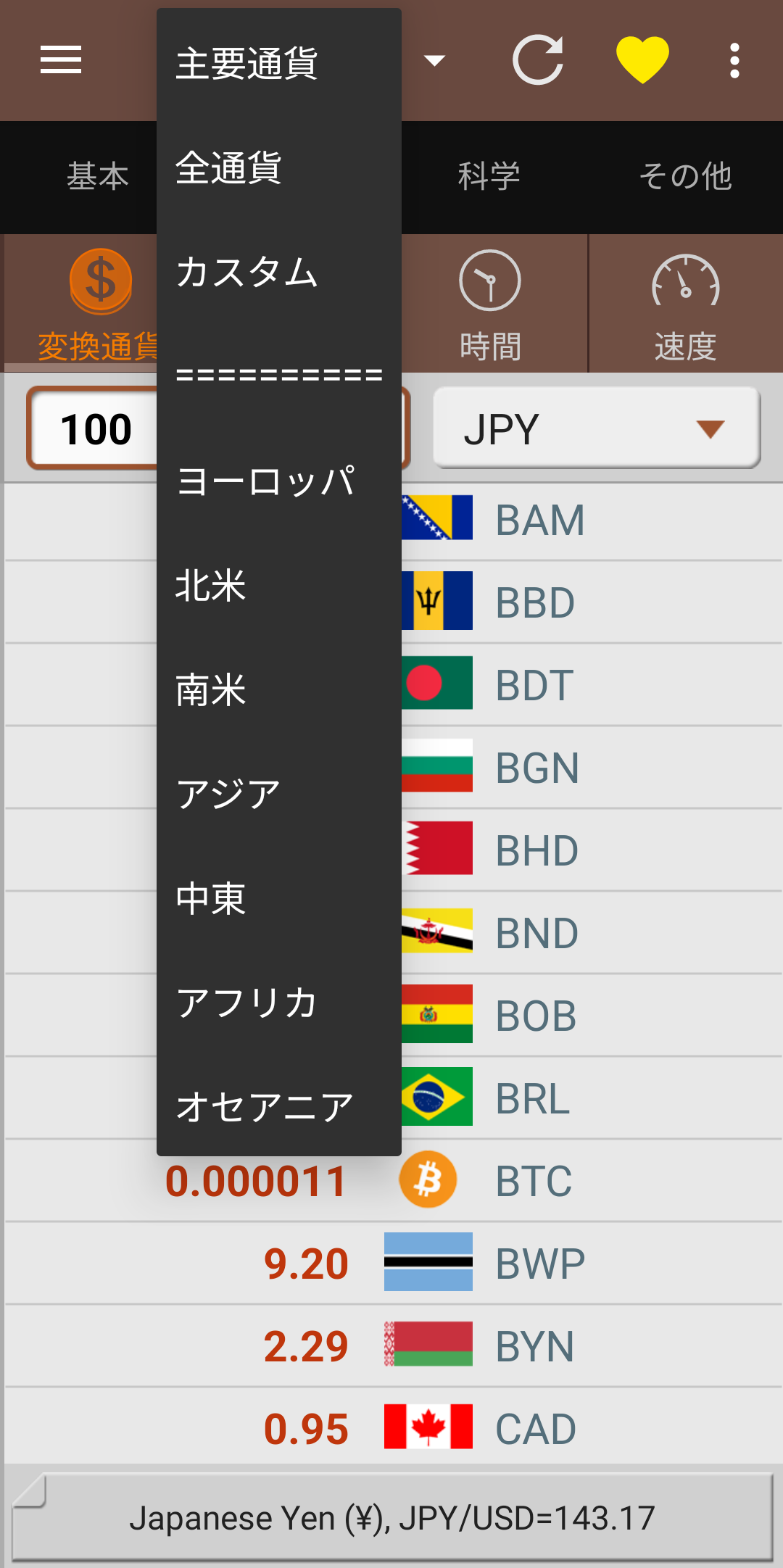Expand the JPY currency dropdown
This screenshot has width=783, height=1568.
tap(597, 428)
